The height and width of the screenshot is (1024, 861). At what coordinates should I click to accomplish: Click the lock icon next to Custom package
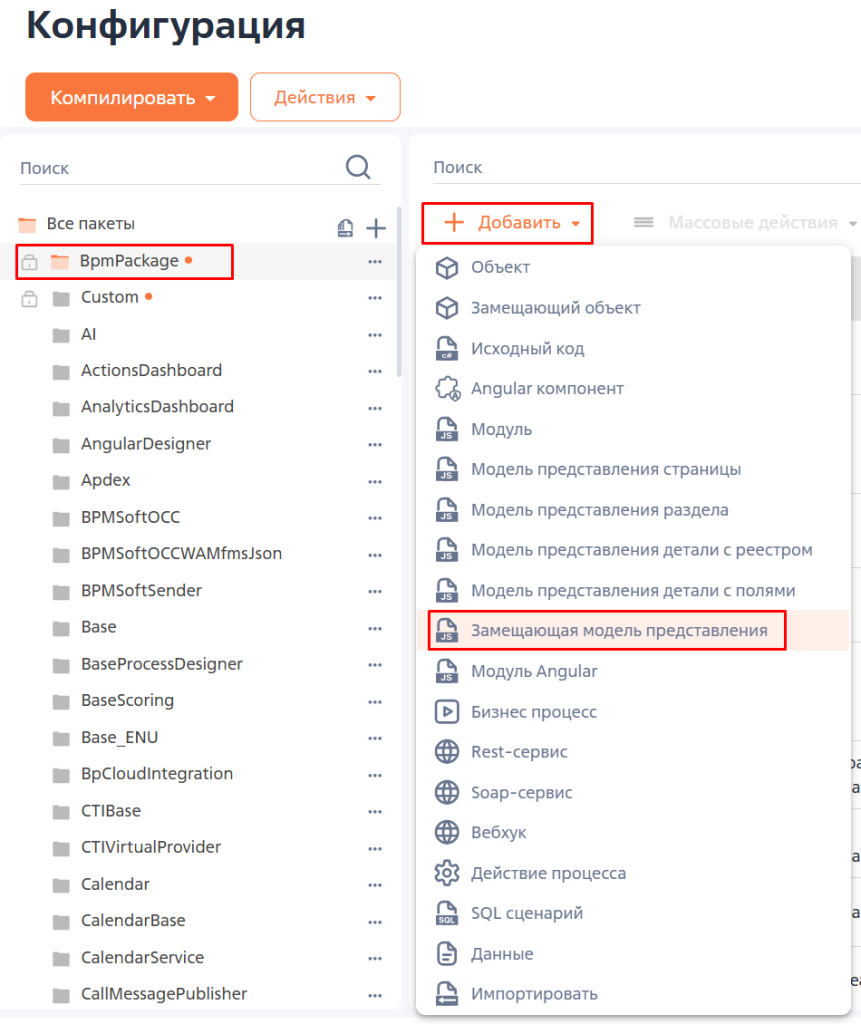click(x=29, y=298)
